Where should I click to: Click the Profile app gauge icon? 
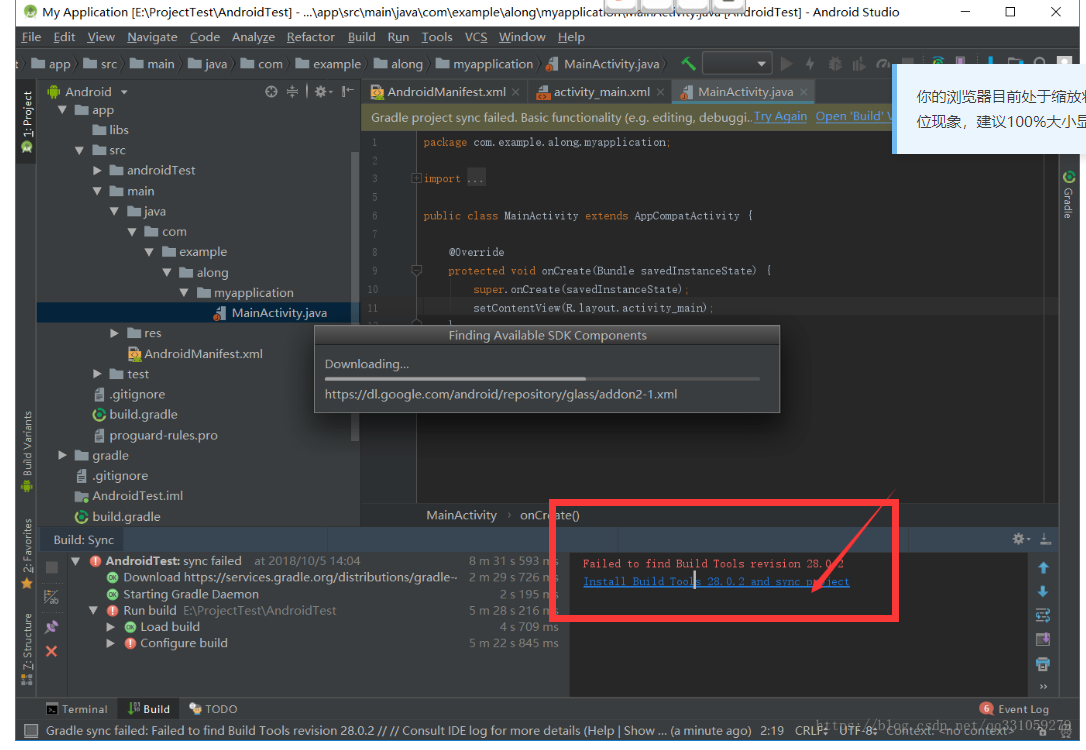[882, 64]
